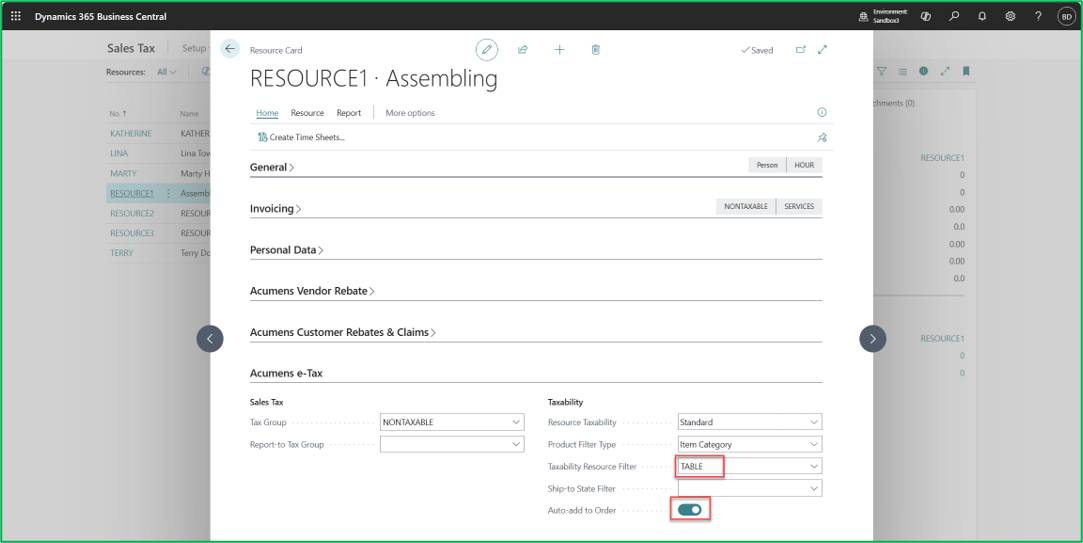Open the Report-to Tax Group dropdown

coord(516,444)
